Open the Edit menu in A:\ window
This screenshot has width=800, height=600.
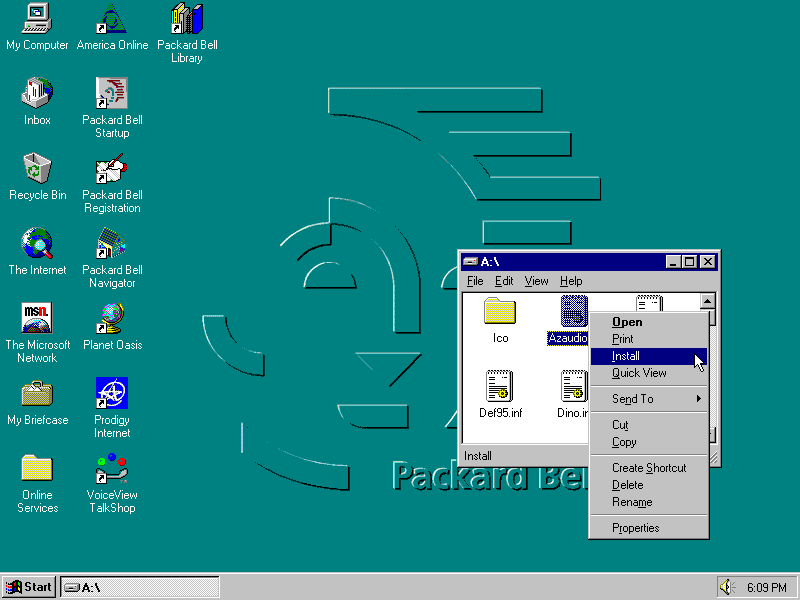[x=504, y=281]
